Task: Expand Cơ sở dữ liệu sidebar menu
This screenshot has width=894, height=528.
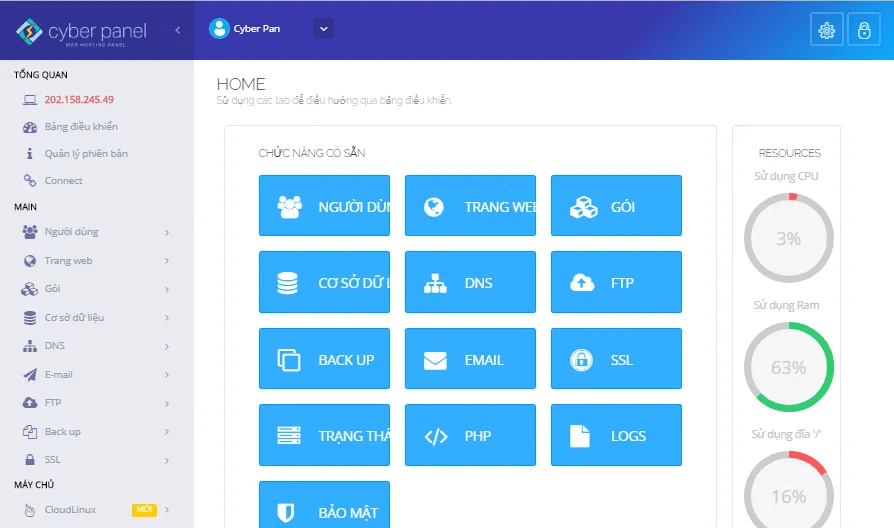Action: (96, 318)
